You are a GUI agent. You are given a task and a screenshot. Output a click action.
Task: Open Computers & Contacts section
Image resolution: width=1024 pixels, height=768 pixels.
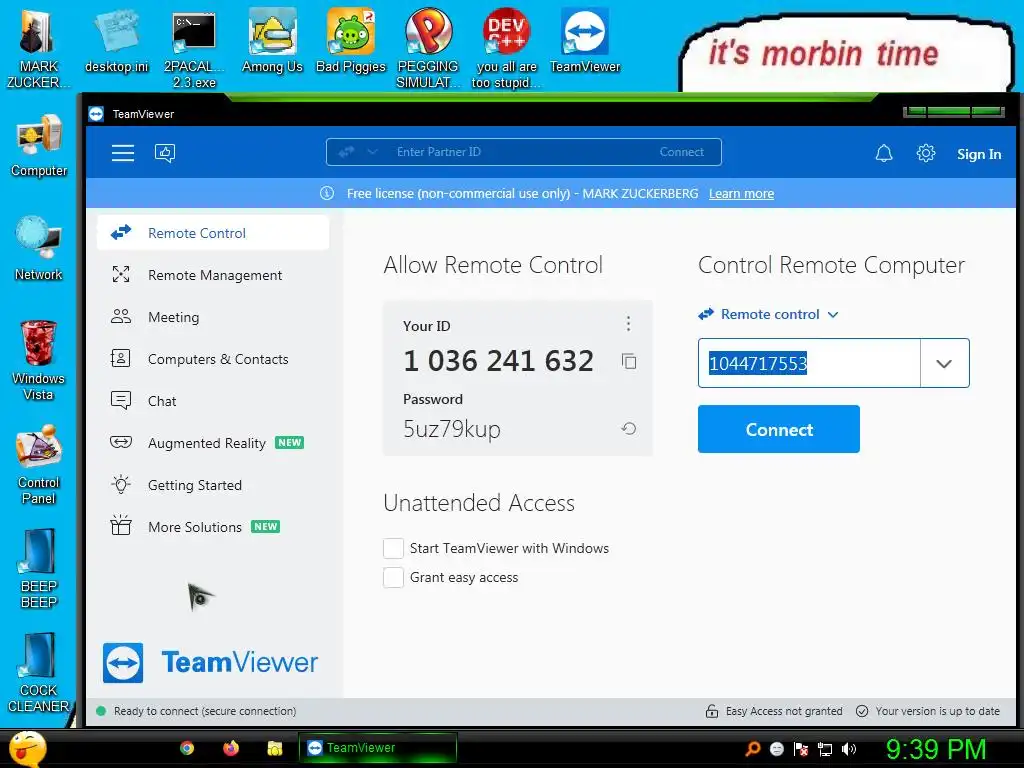point(213,359)
